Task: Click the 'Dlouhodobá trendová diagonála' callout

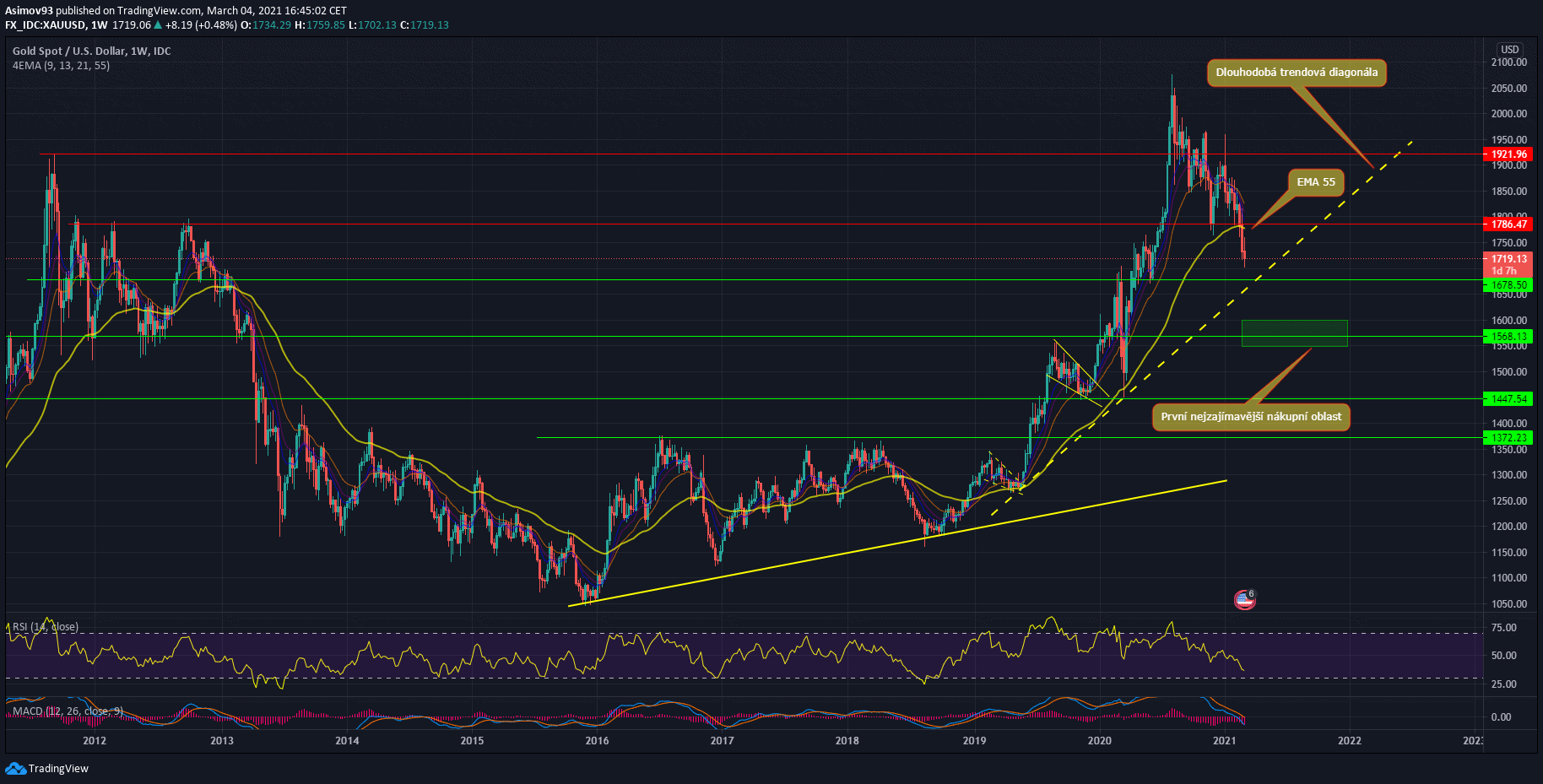Action: [x=1297, y=73]
